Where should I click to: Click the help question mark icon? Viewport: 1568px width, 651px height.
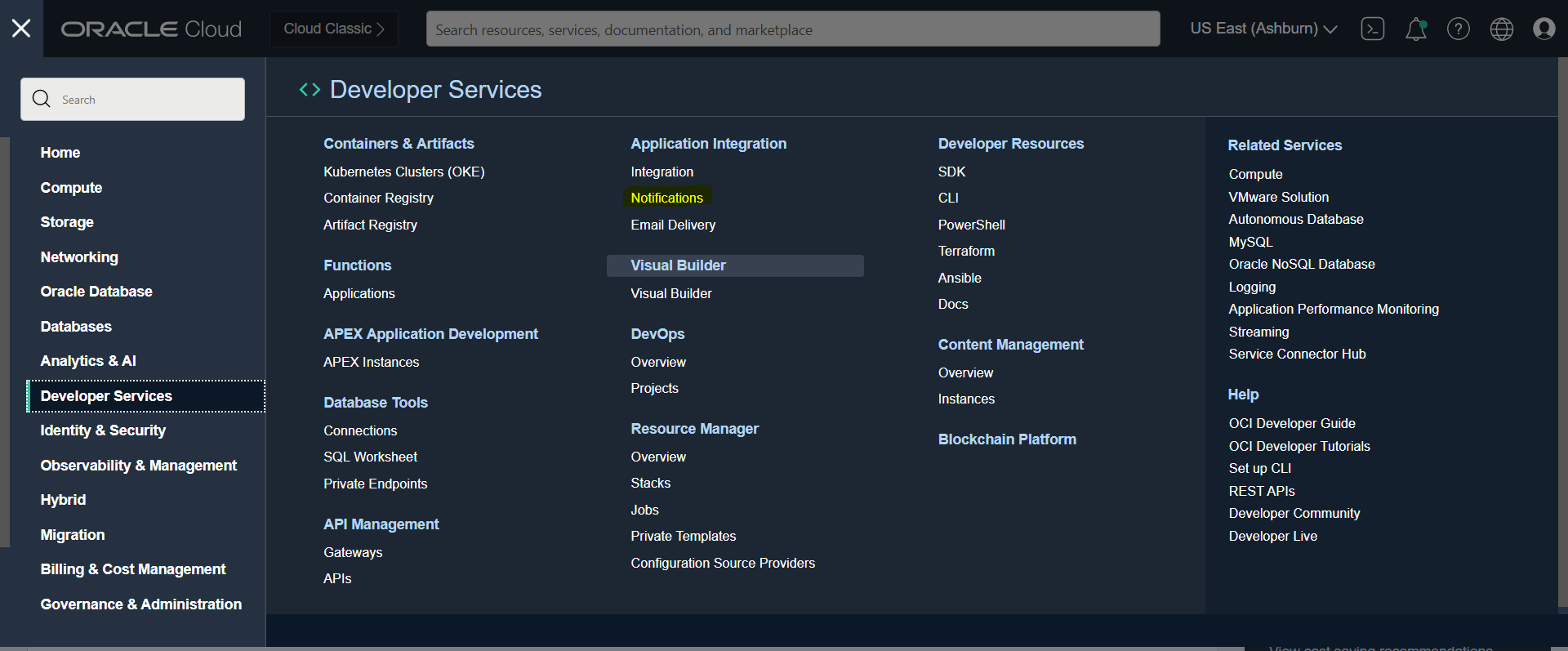point(1458,29)
